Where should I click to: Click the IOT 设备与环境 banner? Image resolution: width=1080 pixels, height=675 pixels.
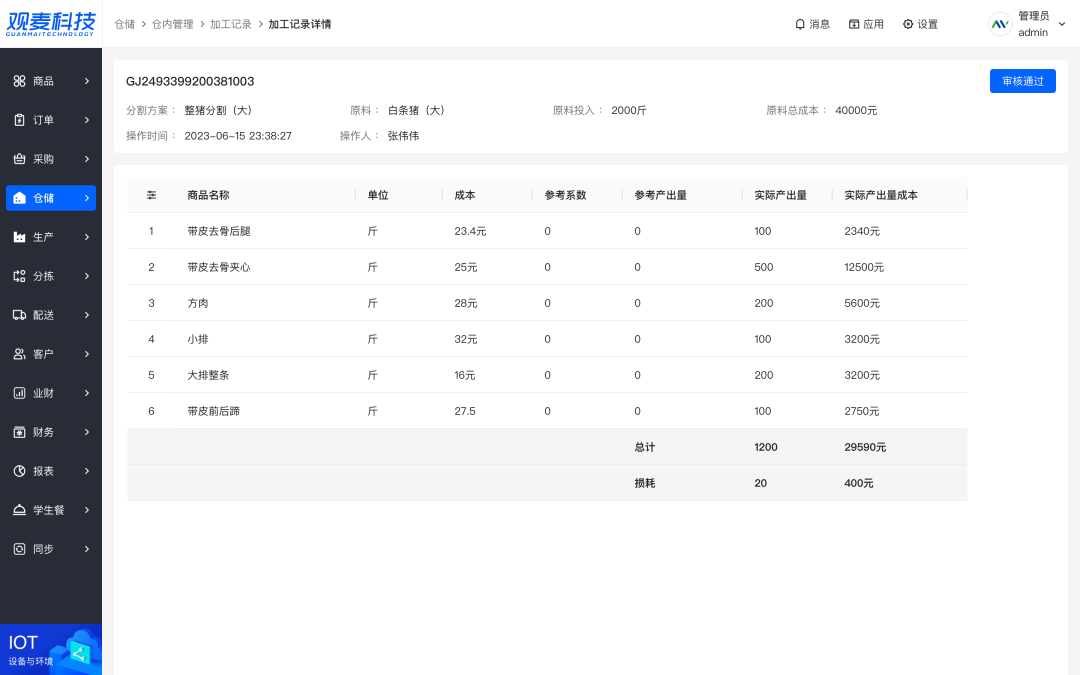(51, 648)
